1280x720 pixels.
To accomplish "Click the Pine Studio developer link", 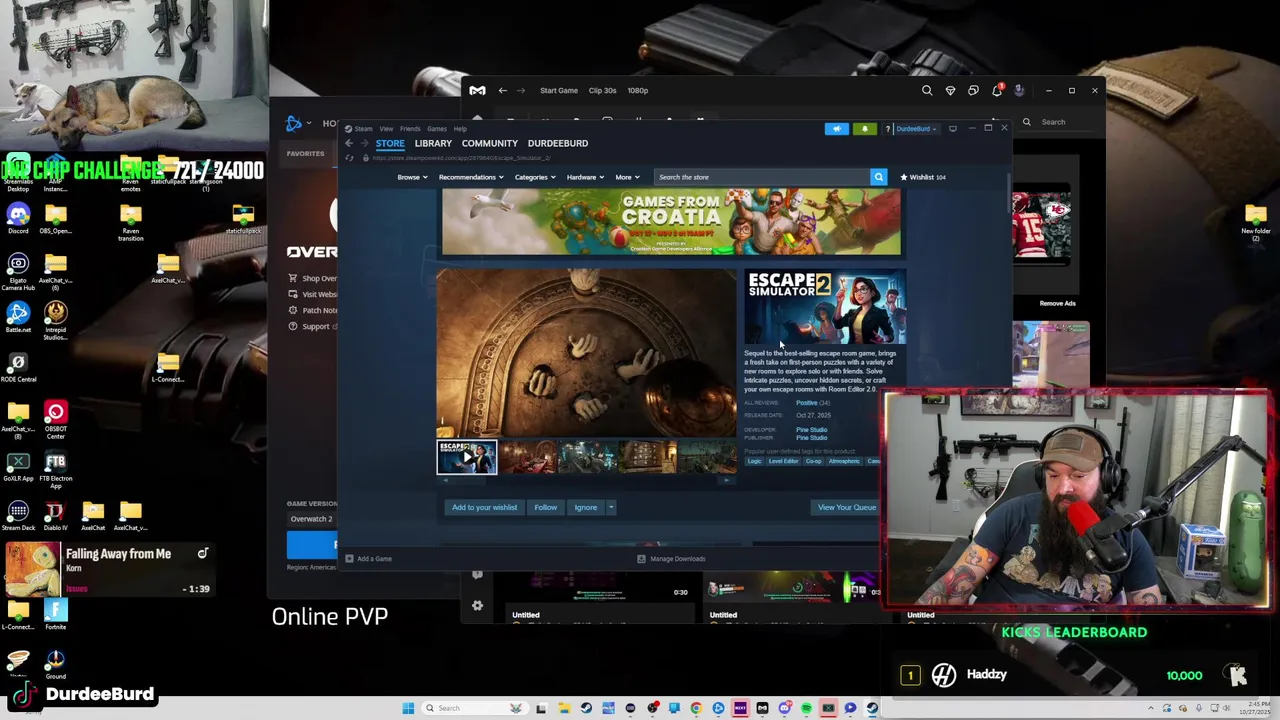I will pos(811,430).
